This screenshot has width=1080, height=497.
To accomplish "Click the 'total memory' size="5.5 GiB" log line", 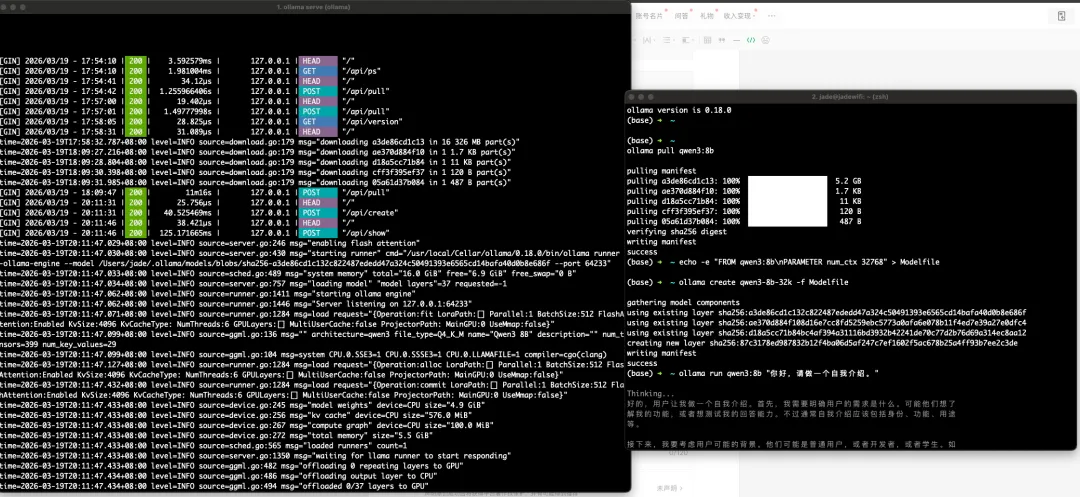I will tap(216, 435).
